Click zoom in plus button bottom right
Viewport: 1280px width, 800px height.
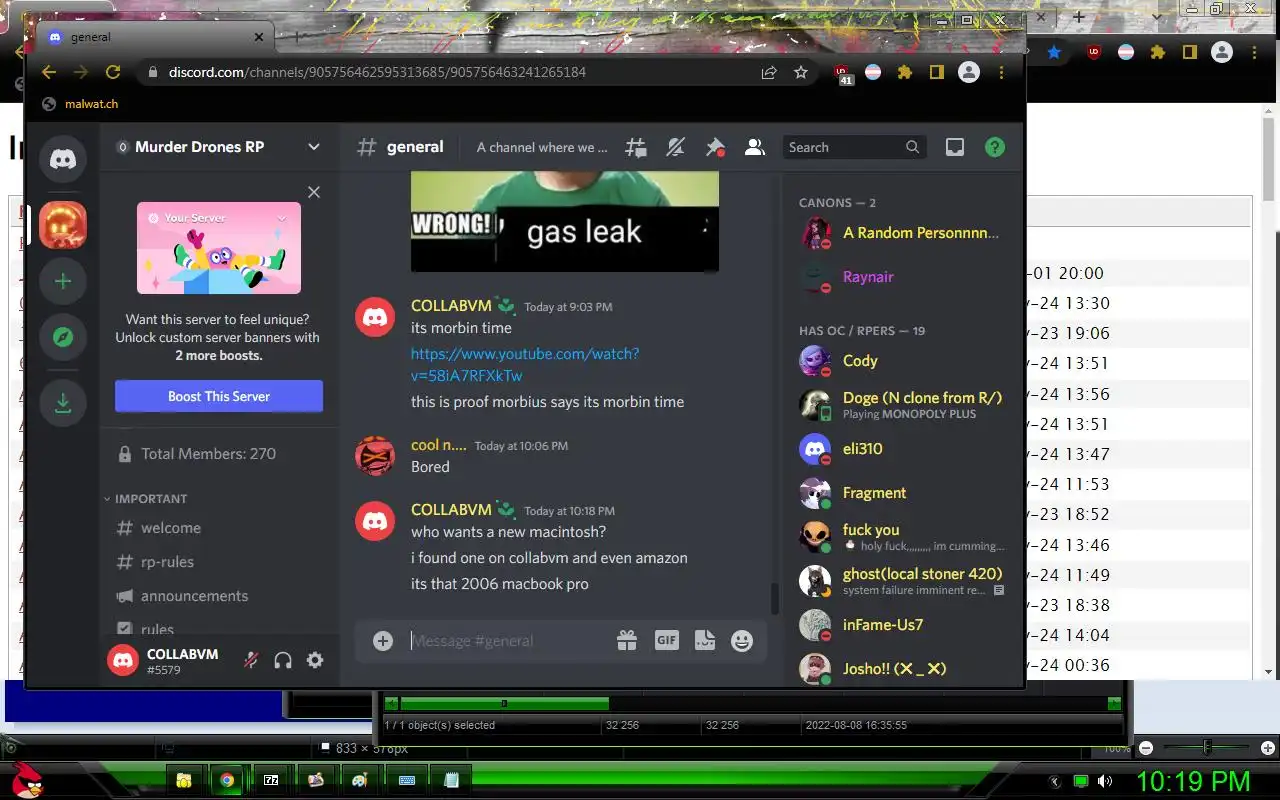[1268, 748]
